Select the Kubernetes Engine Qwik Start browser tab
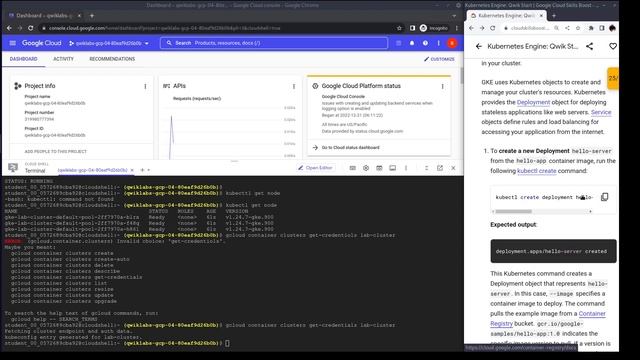 (506, 16)
